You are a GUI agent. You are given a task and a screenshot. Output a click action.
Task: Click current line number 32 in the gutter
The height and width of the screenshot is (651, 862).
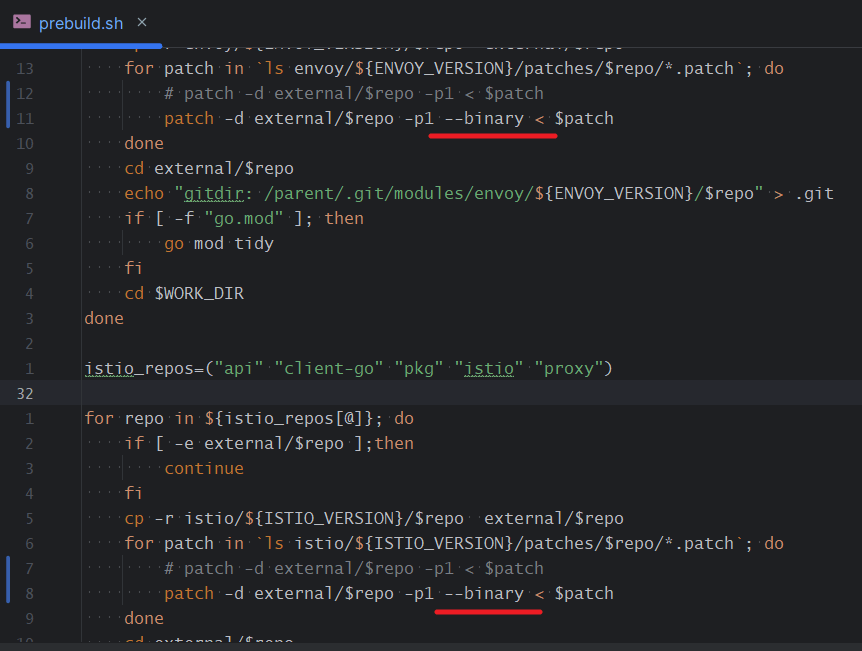[x=24, y=393]
